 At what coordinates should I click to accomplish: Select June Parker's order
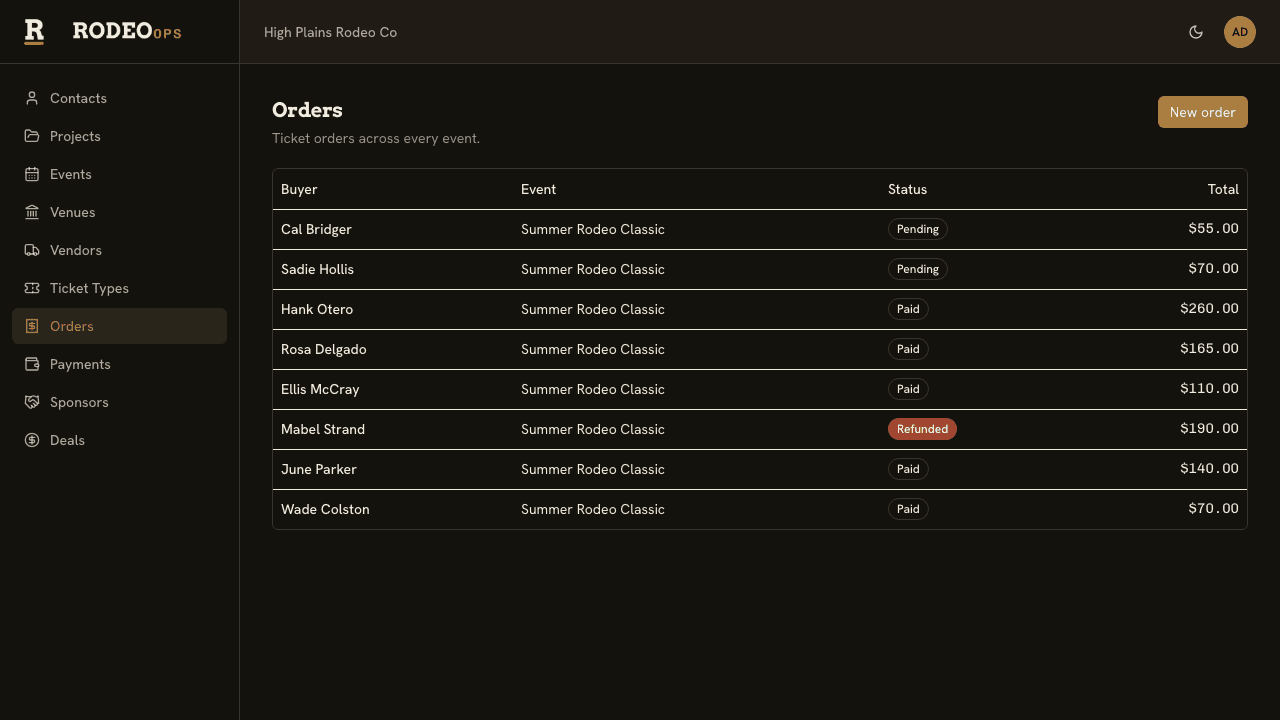760,469
